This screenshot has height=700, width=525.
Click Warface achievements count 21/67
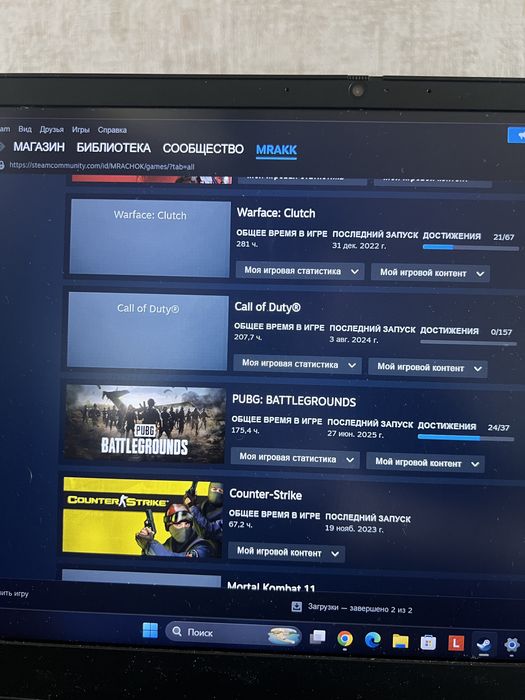[x=504, y=237]
